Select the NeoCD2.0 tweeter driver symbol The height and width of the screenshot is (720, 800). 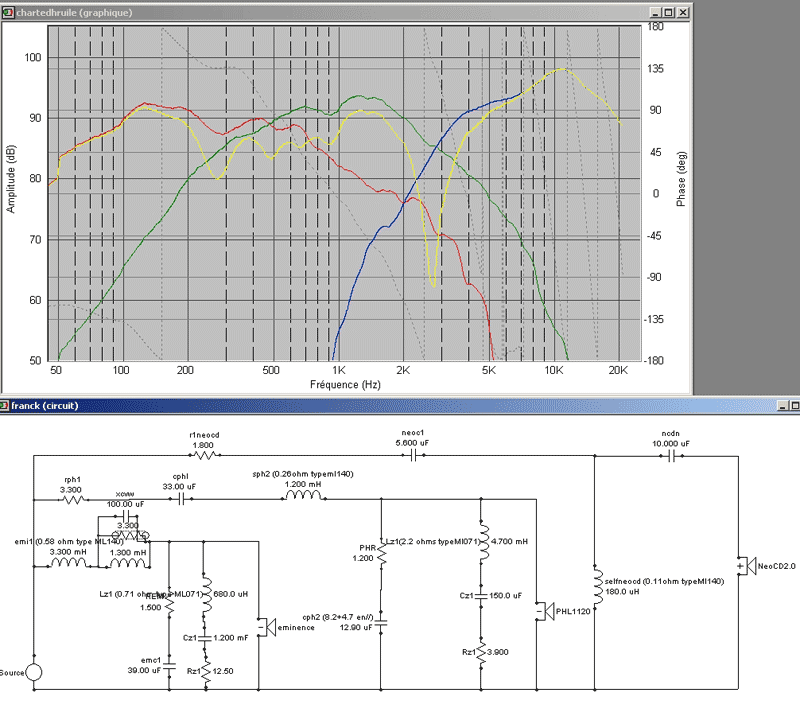pyautogui.click(x=746, y=566)
